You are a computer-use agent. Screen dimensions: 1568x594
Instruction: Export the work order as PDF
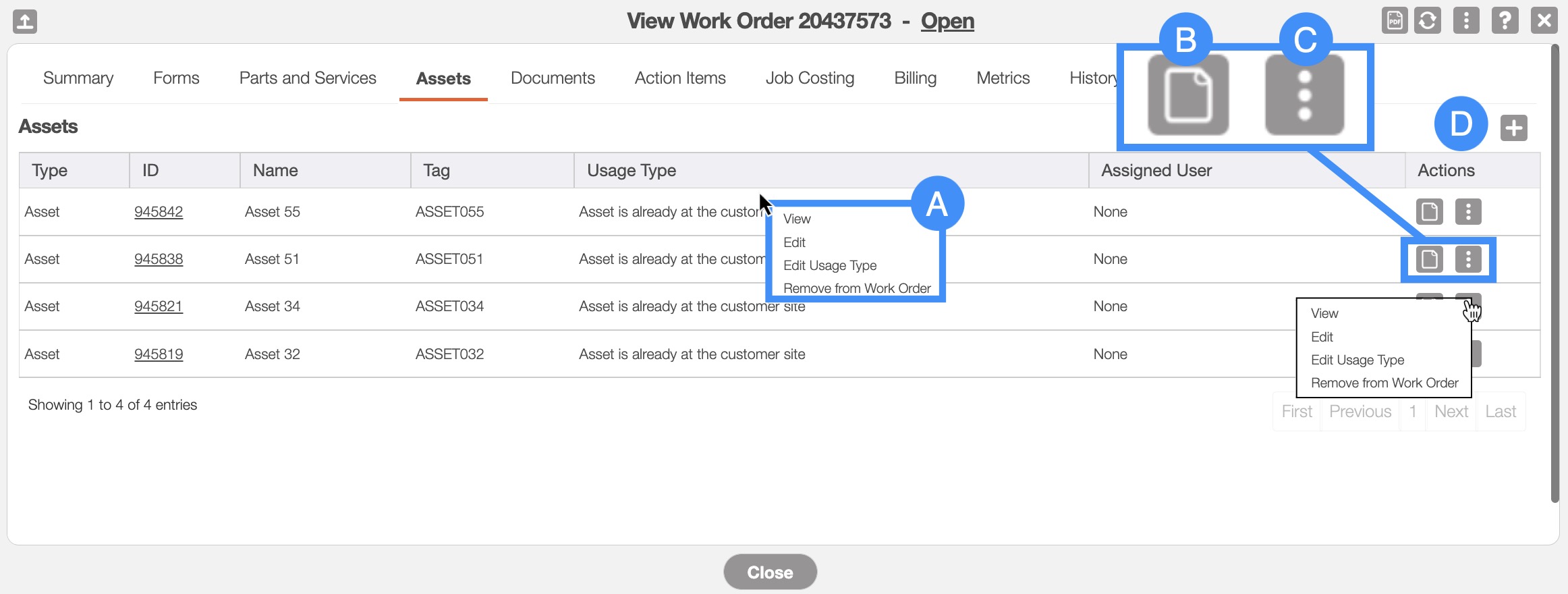click(1394, 21)
